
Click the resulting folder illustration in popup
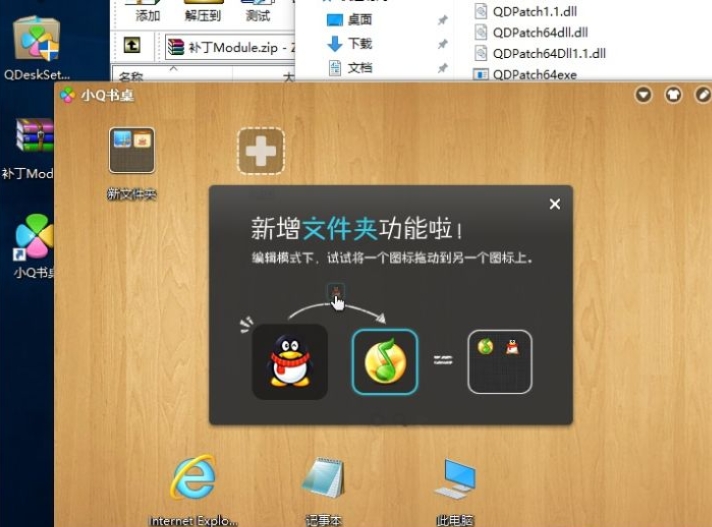pyautogui.click(x=499, y=362)
